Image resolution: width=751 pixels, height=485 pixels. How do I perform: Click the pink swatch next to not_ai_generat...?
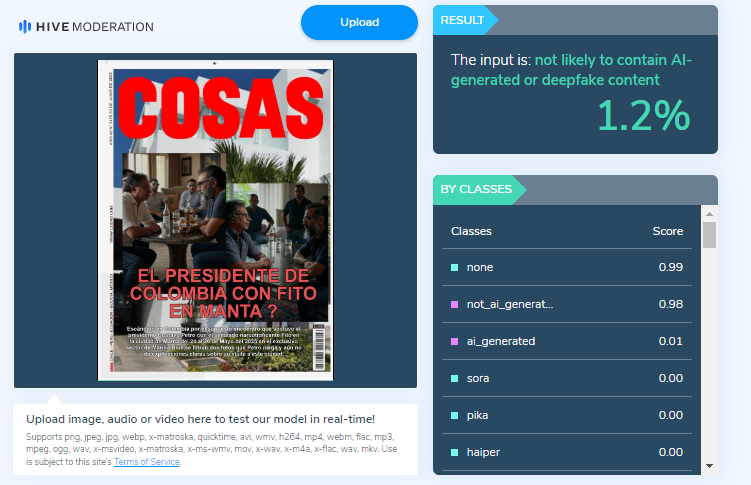point(455,304)
